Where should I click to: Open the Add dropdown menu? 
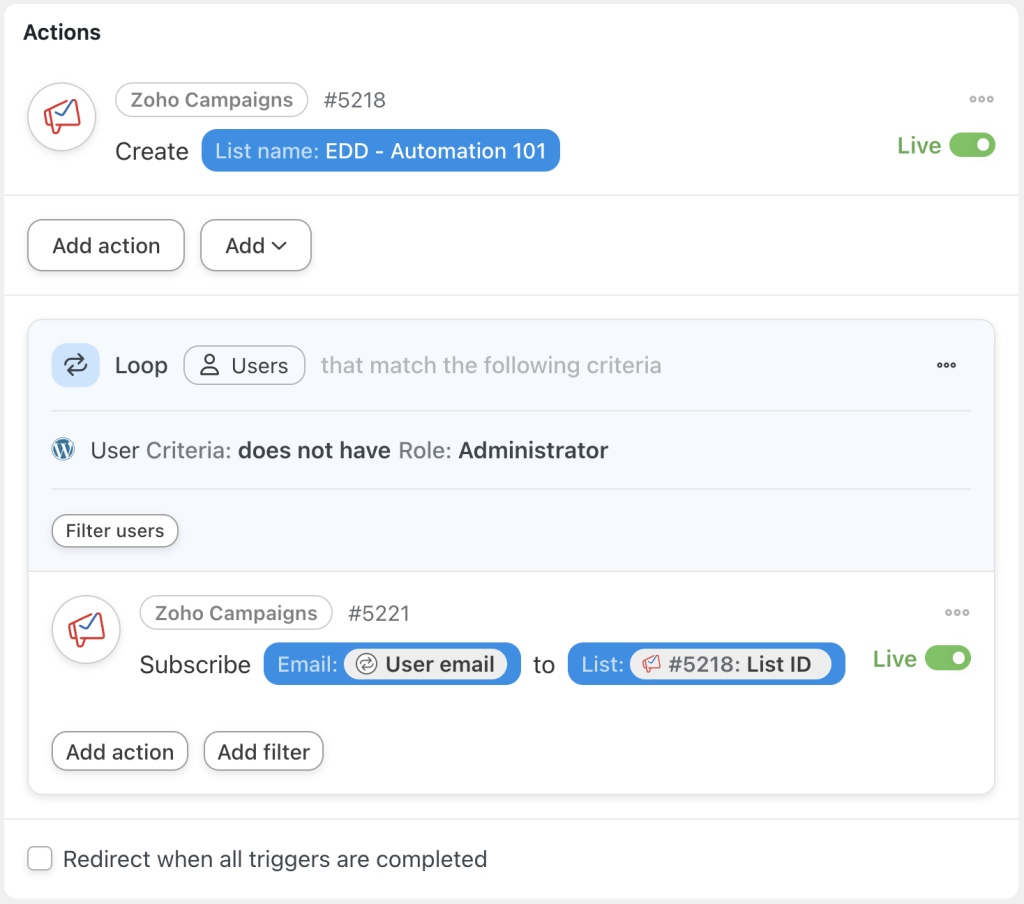[x=255, y=245]
